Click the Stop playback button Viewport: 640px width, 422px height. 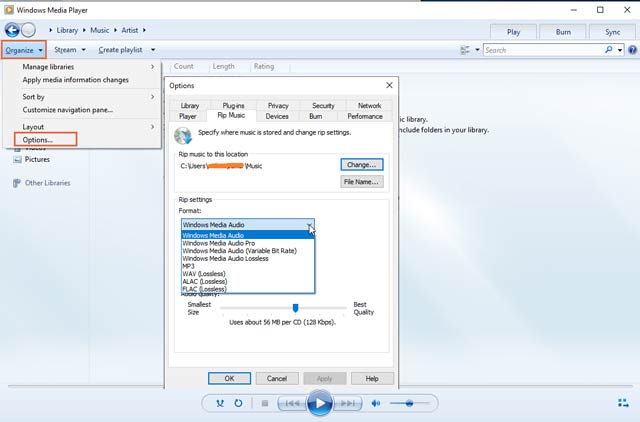click(x=265, y=403)
